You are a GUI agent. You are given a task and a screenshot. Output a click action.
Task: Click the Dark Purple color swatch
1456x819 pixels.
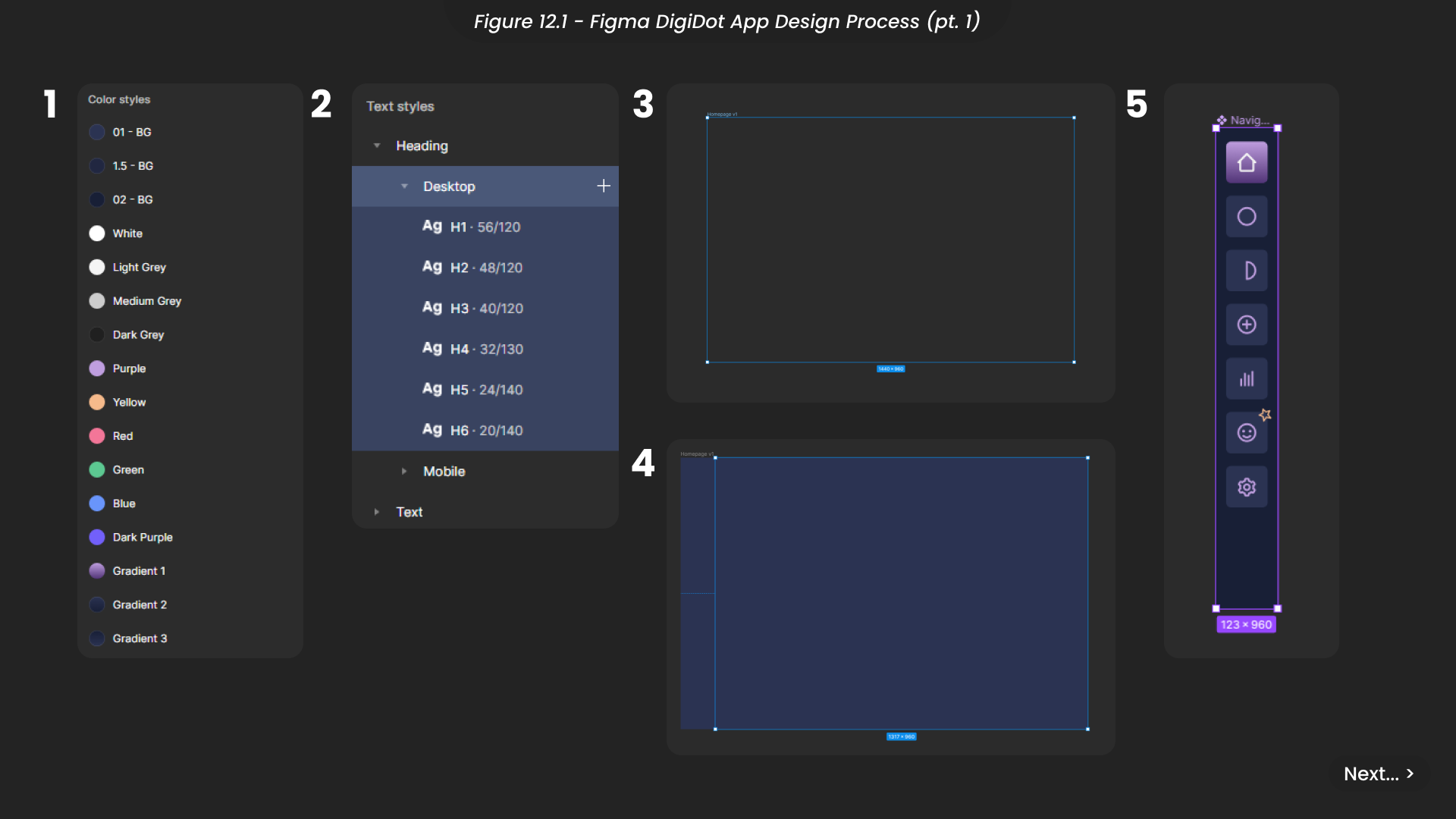97,537
